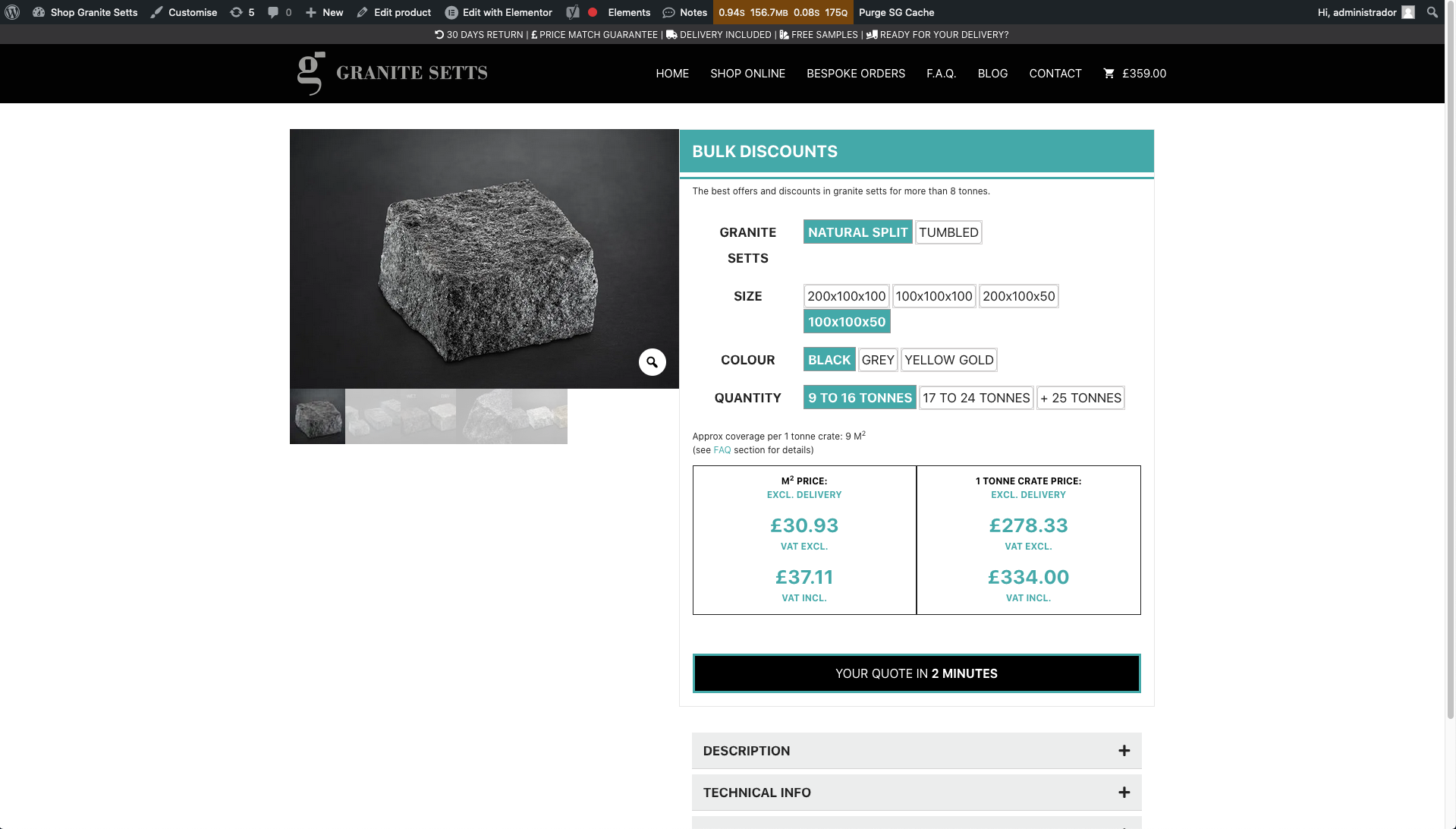The image size is (1456, 829).
Task: Choose GREY colour option
Action: pos(878,360)
